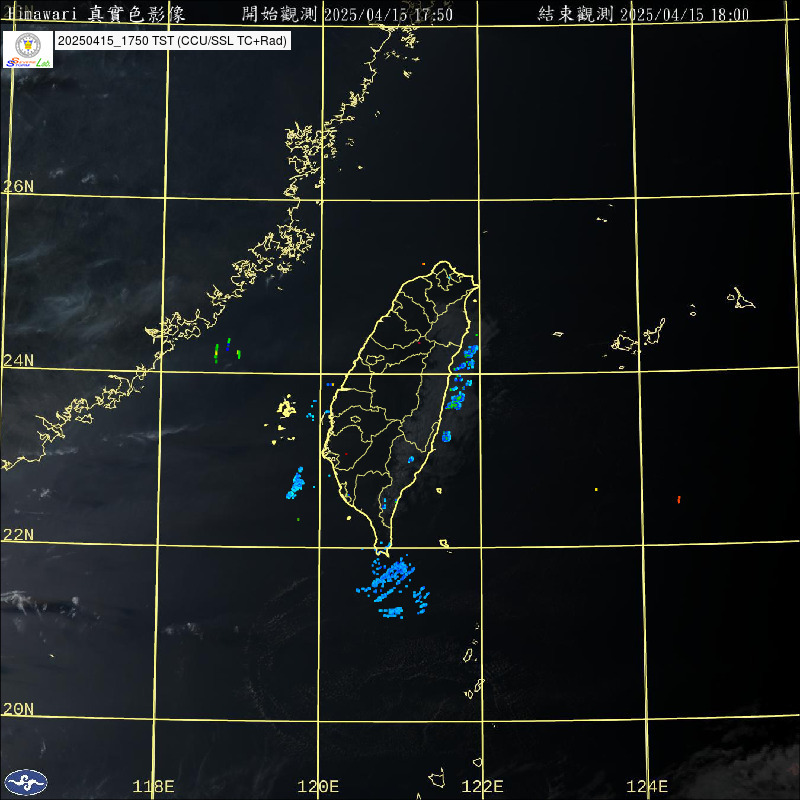Click the 26N latitude label
800x800 pixels.
point(18,186)
